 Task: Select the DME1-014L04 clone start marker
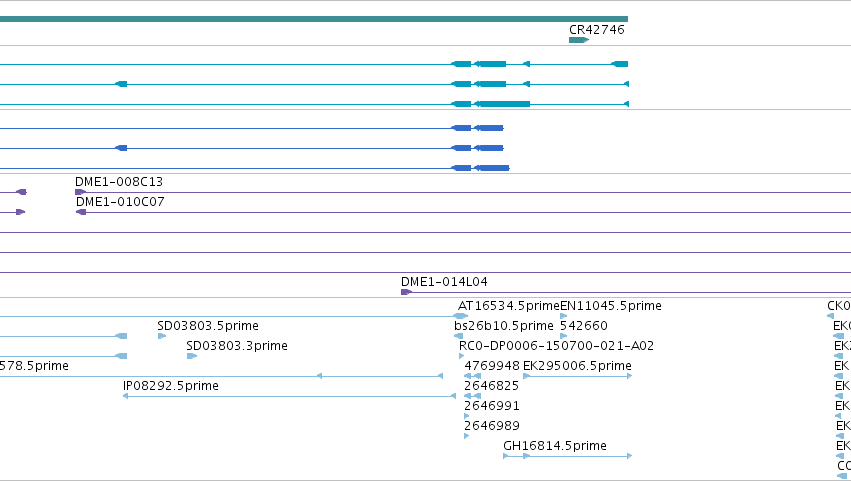407,292
